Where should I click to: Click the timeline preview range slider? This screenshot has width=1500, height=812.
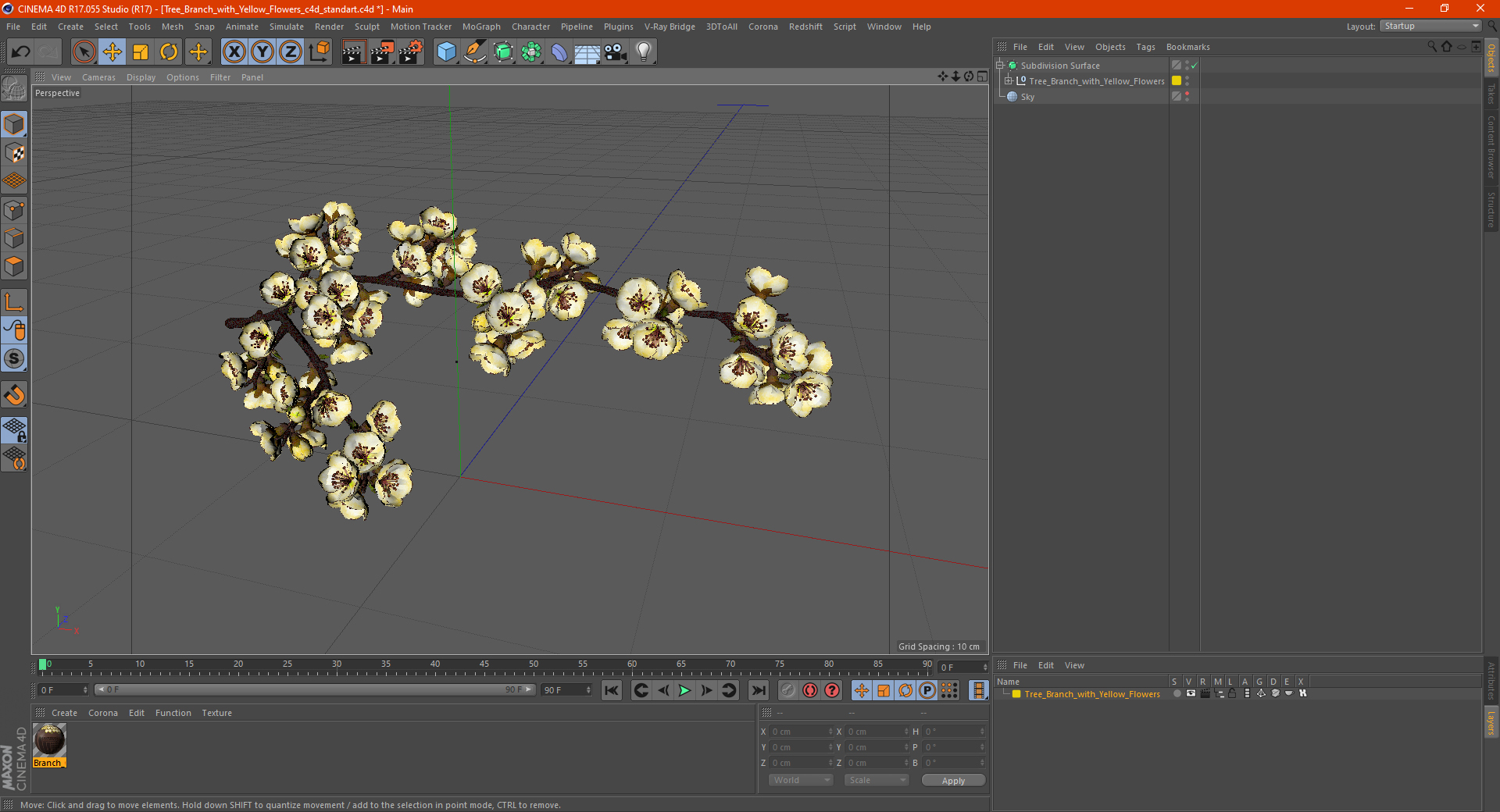coord(314,689)
